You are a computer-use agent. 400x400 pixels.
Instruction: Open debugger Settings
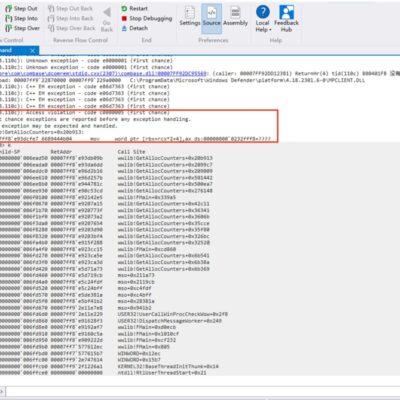pyautogui.click(x=190, y=16)
